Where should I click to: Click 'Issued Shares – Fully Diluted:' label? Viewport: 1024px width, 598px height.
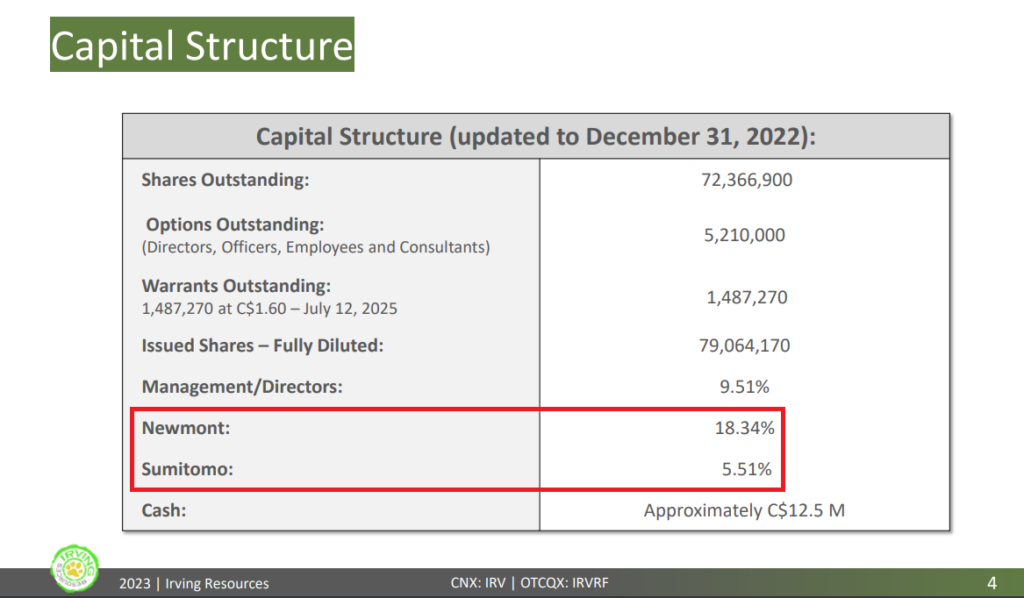coord(263,345)
